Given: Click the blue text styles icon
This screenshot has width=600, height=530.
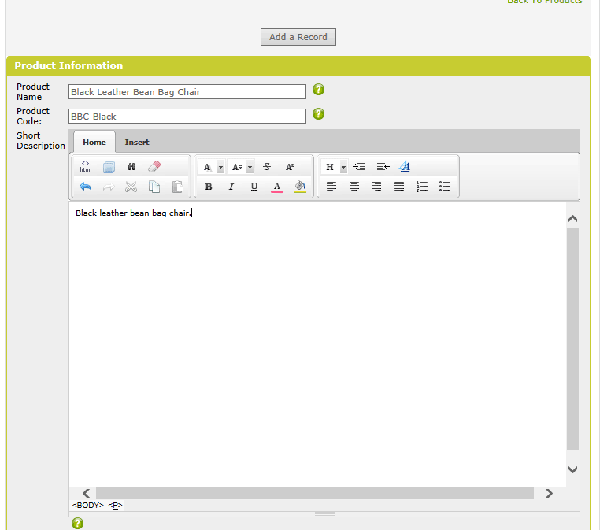Looking at the screenshot, I should (404, 167).
